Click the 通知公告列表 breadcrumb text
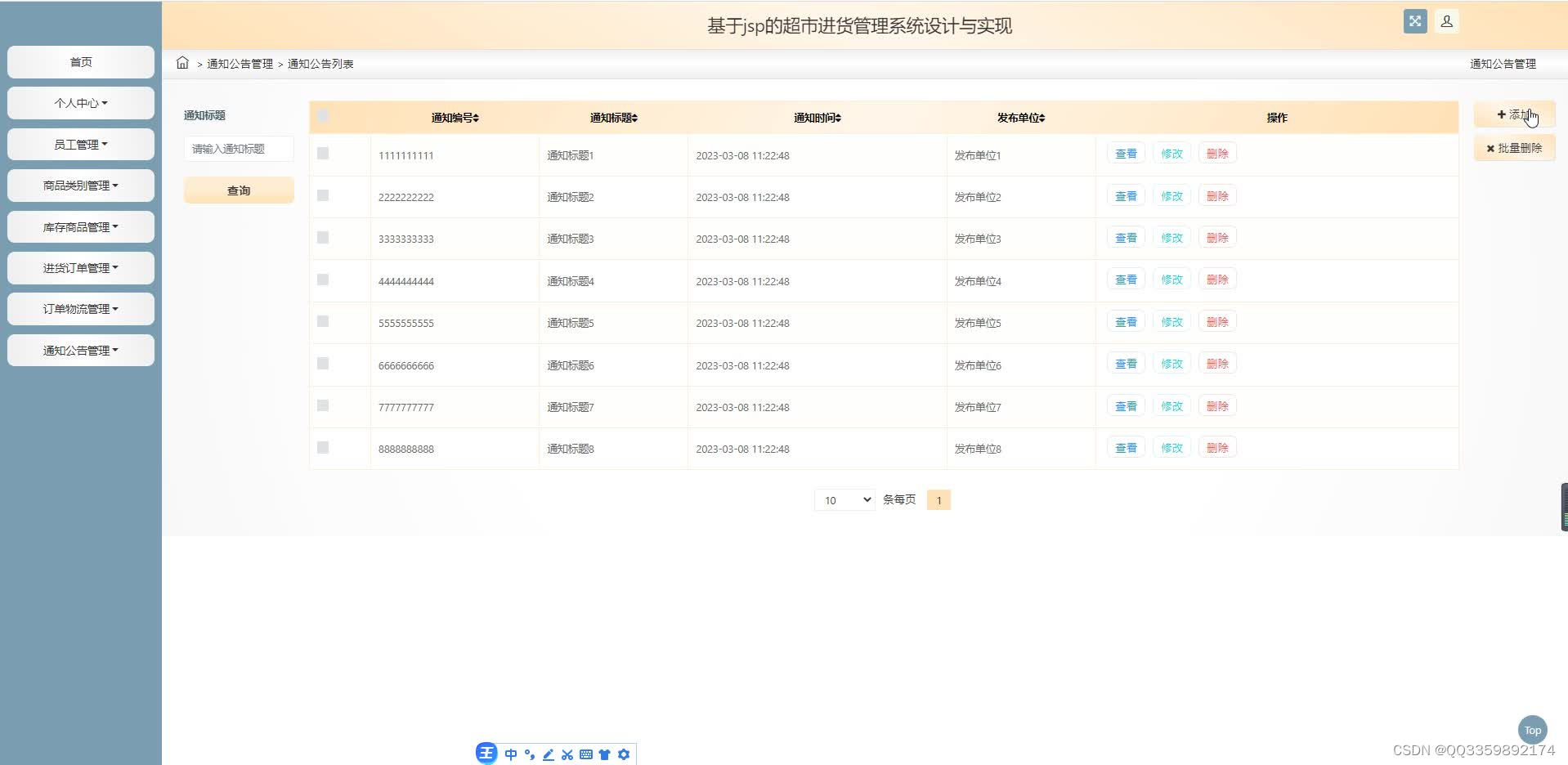The width and height of the screenshot is (1568, 765). click(x=320, y=64)
